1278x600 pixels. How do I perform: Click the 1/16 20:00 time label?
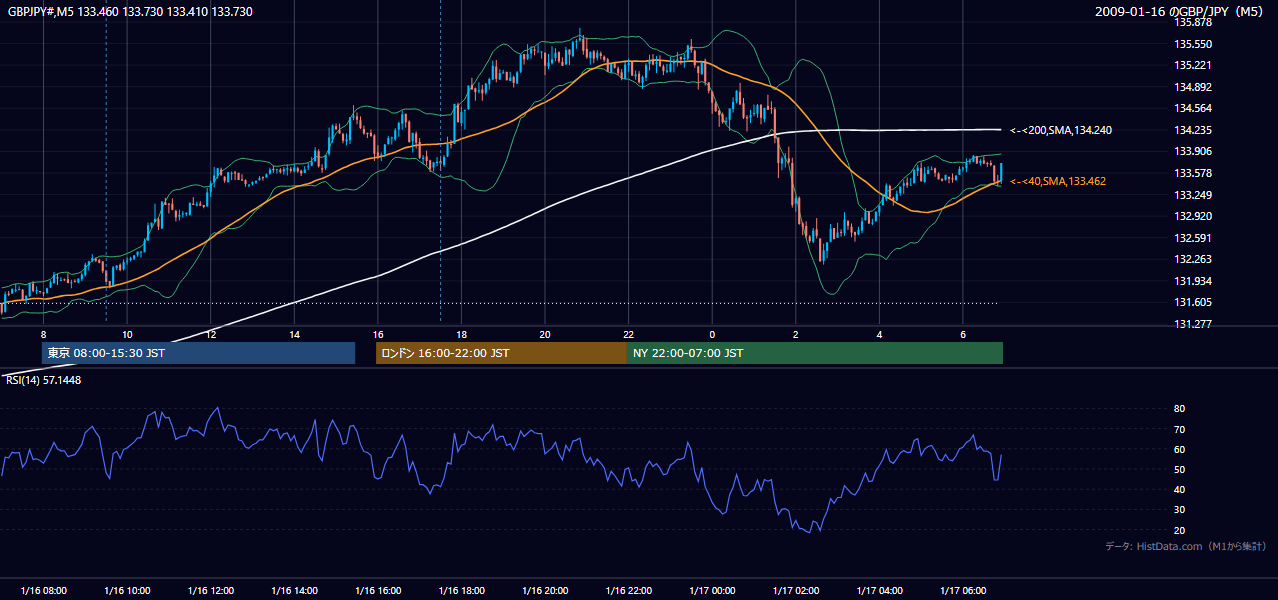pos(545,591)
